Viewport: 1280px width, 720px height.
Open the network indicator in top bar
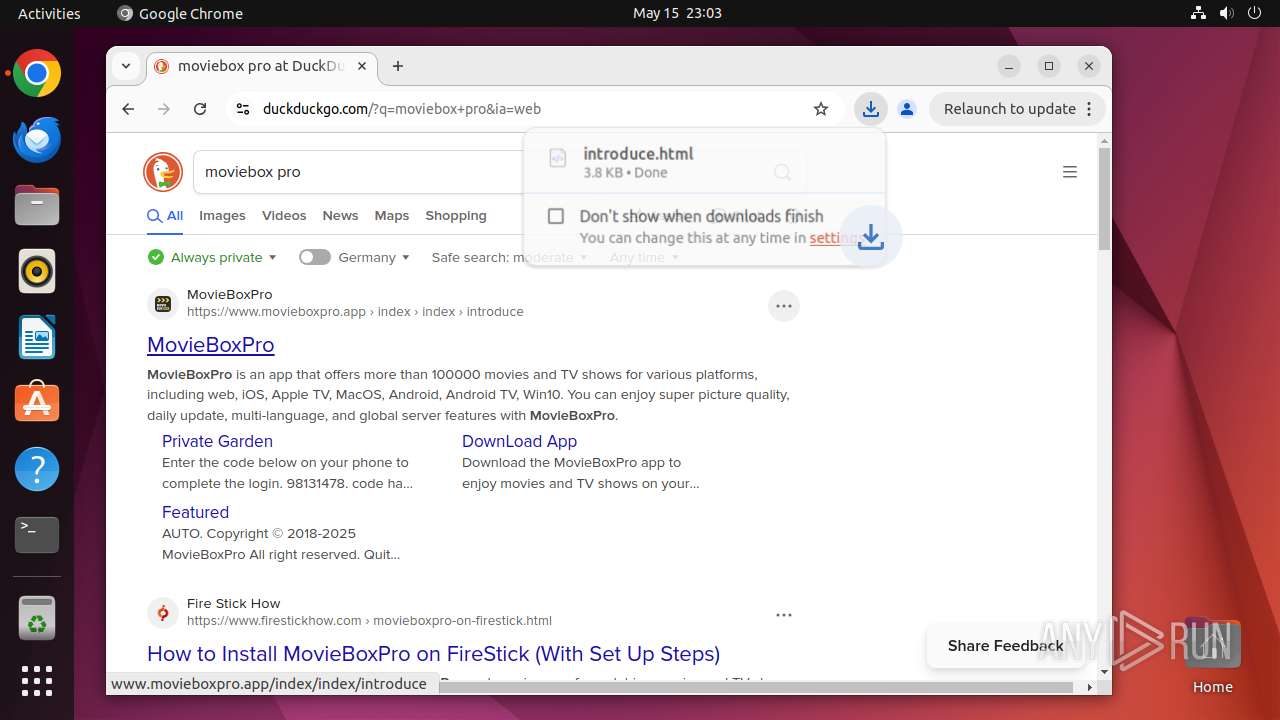[1198, 13]
